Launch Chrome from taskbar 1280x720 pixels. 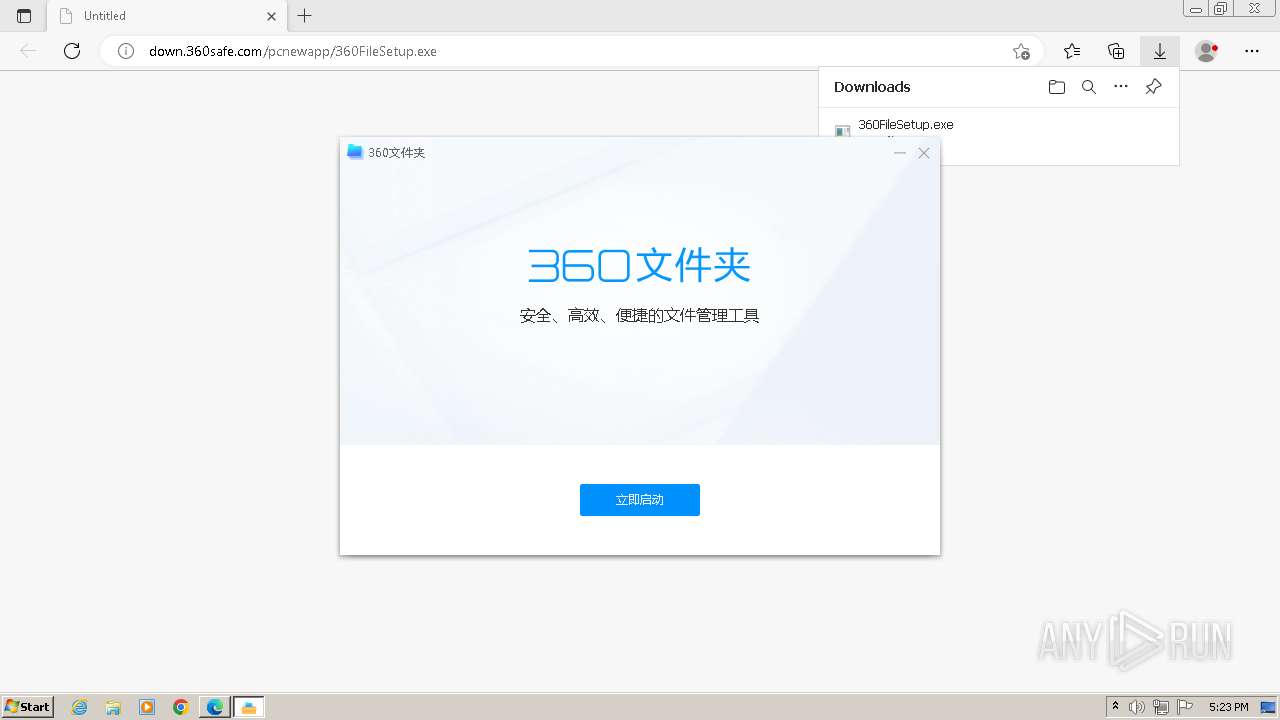tap(180, 707)
